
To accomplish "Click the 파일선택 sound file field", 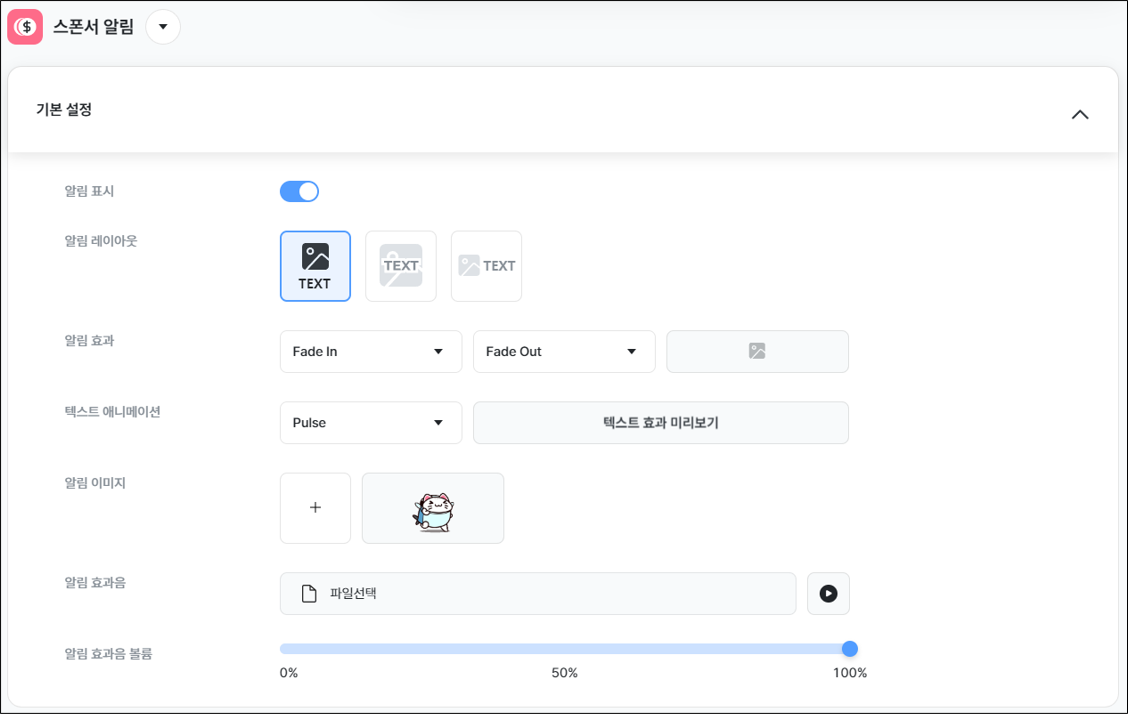I will click(x=538, y=593).
